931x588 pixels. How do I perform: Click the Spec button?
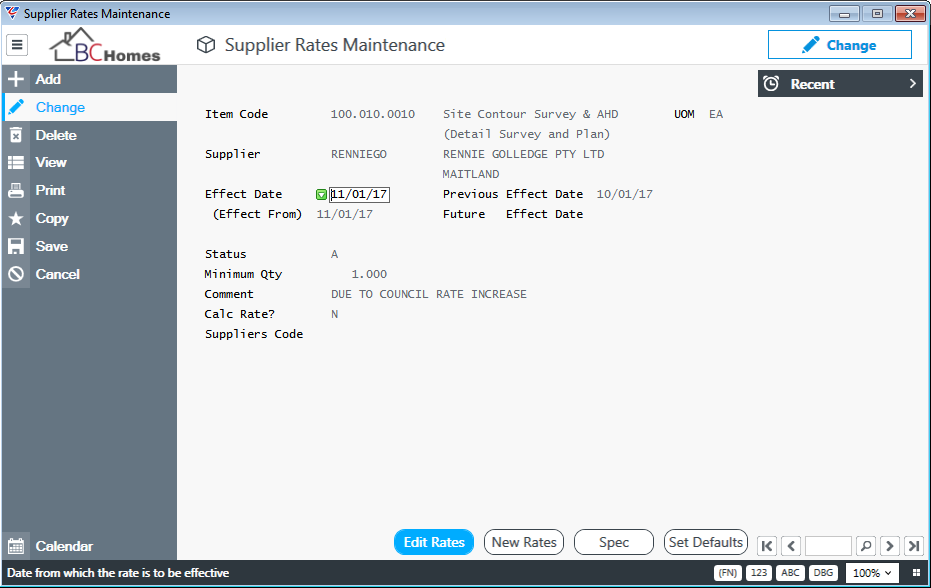613,542
